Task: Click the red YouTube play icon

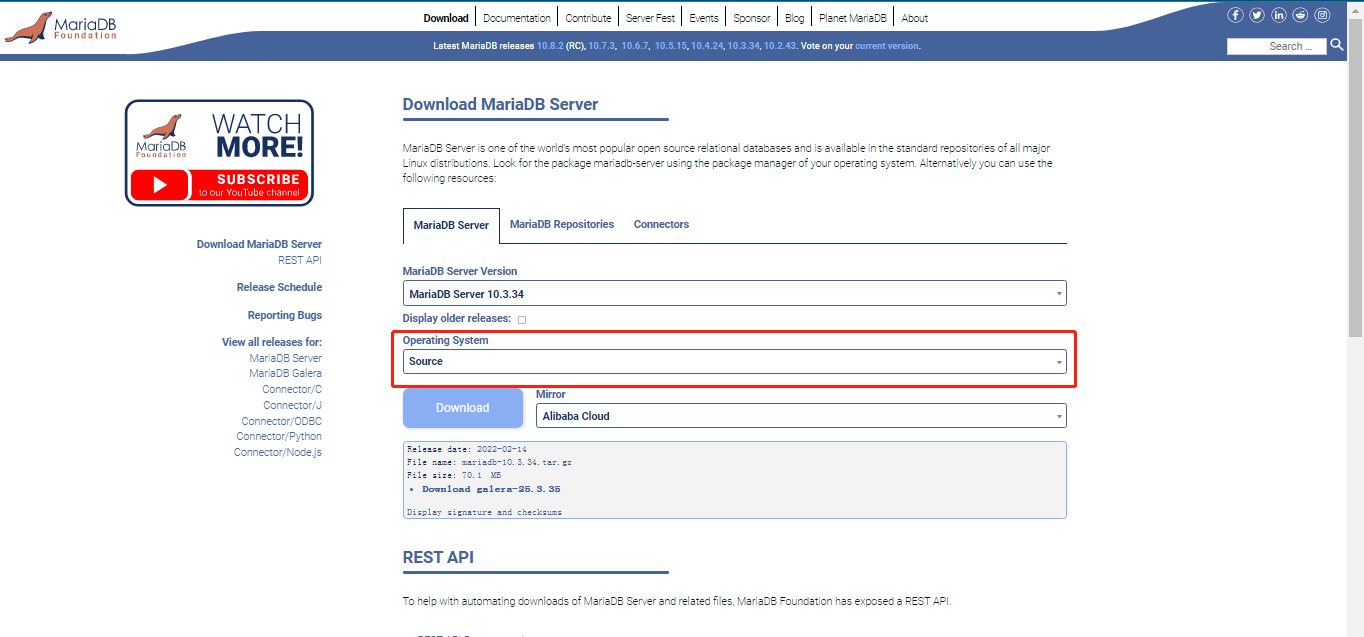Action: click(x=159, y=185)
